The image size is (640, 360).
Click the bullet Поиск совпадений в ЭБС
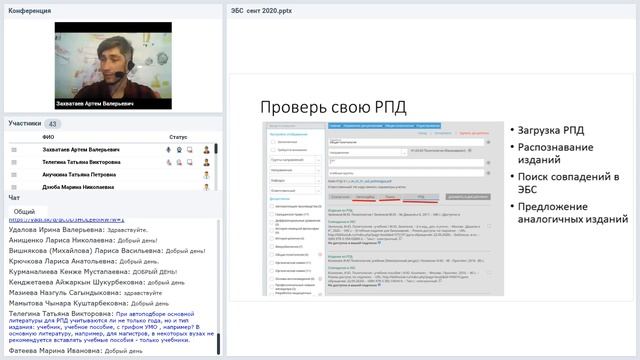568,183
